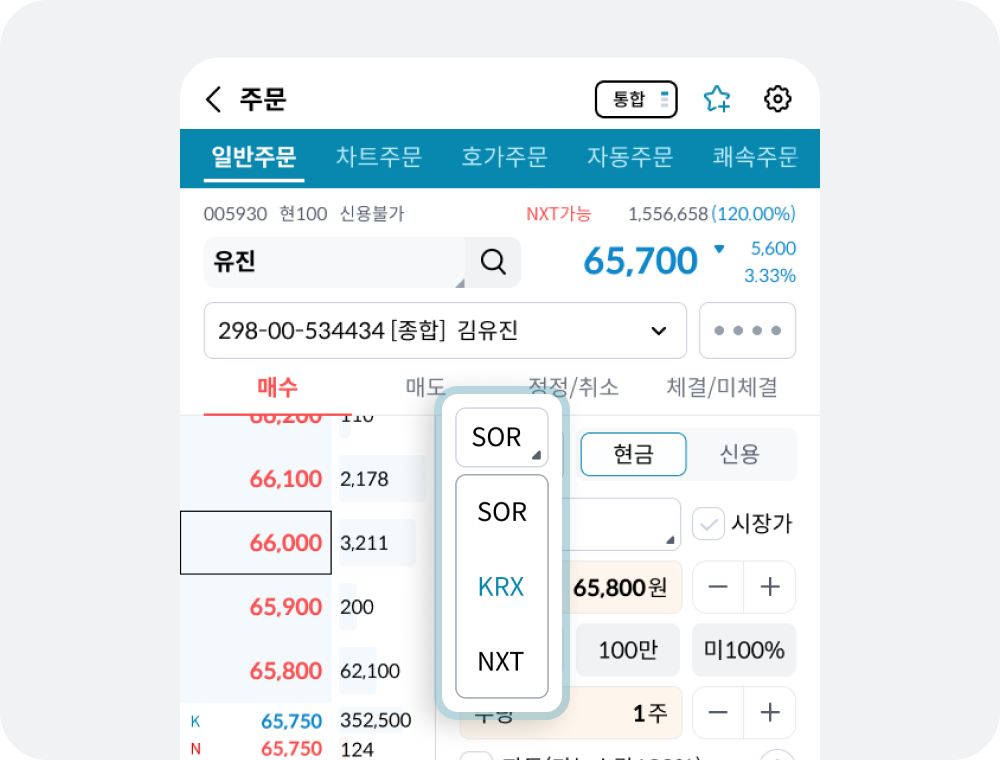The width and height of the screenshot is (1000, 760).
Task: Switch to 차트주문 tab
Action: (379, 157)
